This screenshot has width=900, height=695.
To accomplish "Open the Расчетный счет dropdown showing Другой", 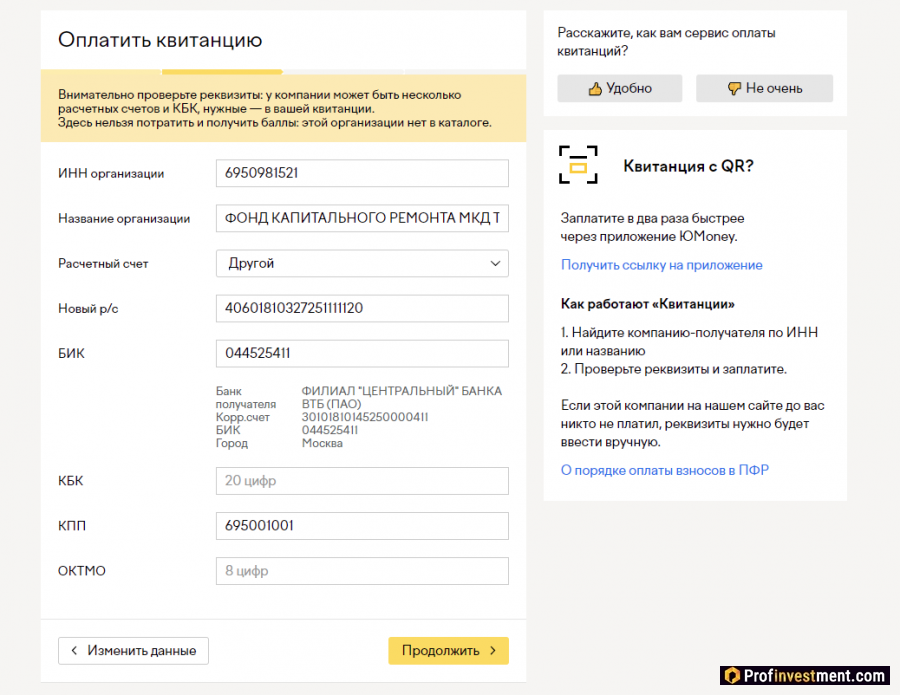I will tap(362, 263).
